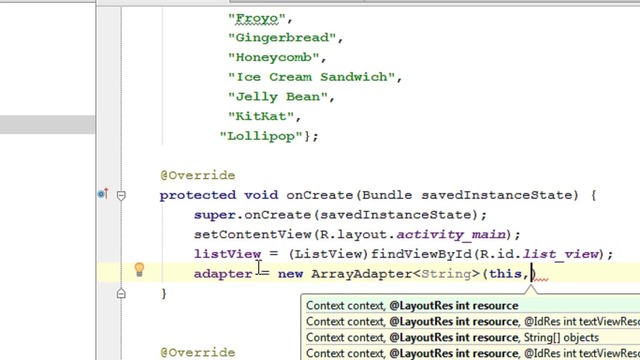Collapse the onCreate method fold marker
The image size is (640, 360).
click(x=121, y=196)
